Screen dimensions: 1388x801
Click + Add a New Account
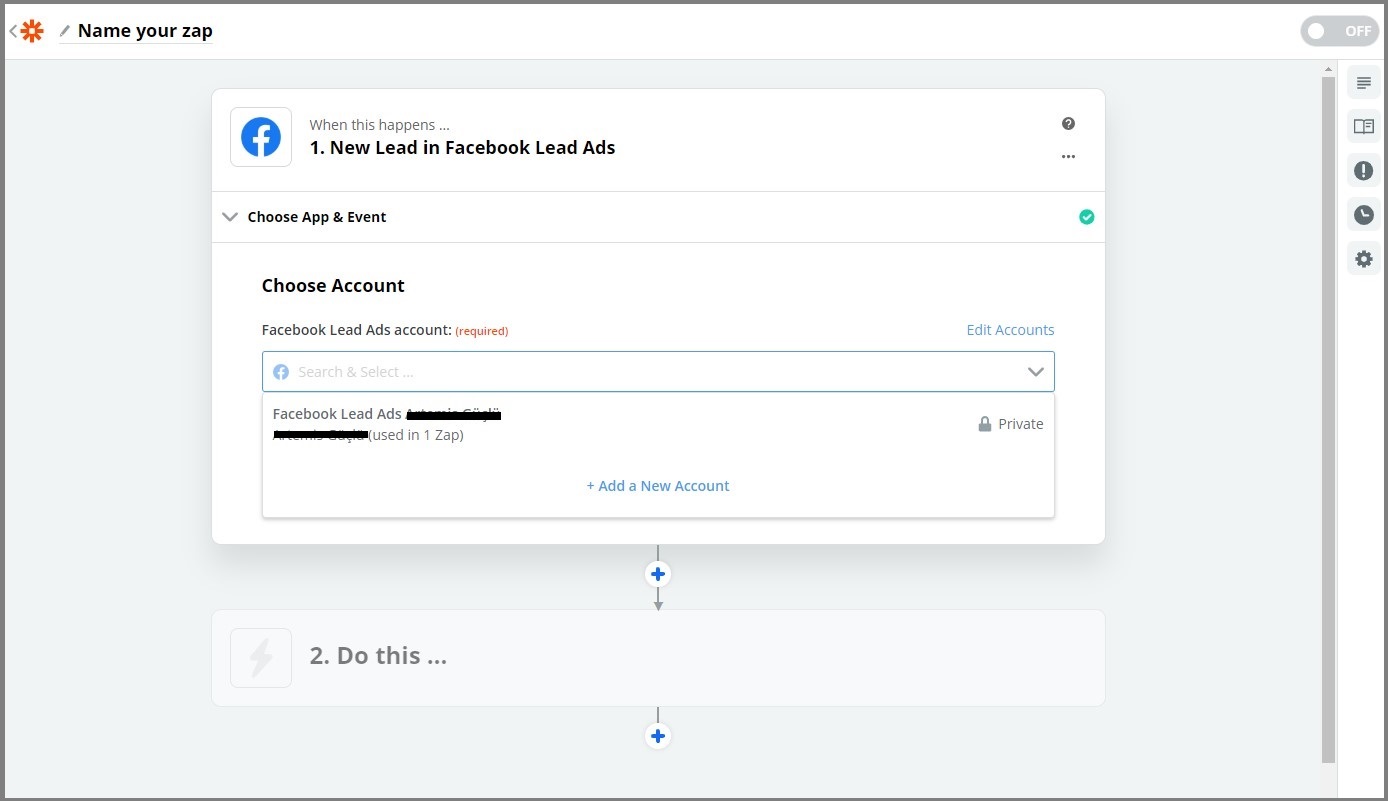[x=658, y=486]
